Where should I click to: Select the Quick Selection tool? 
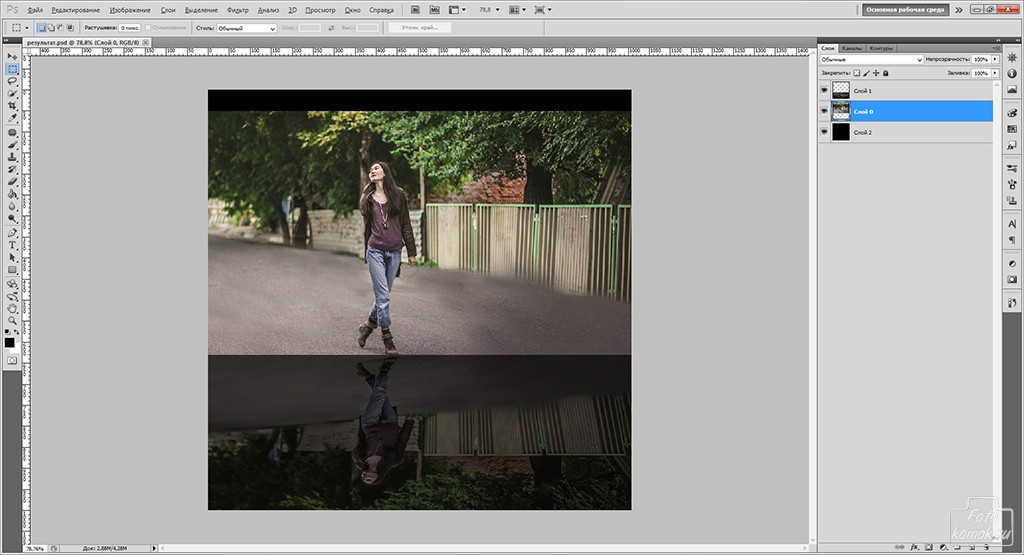[12, 93]
